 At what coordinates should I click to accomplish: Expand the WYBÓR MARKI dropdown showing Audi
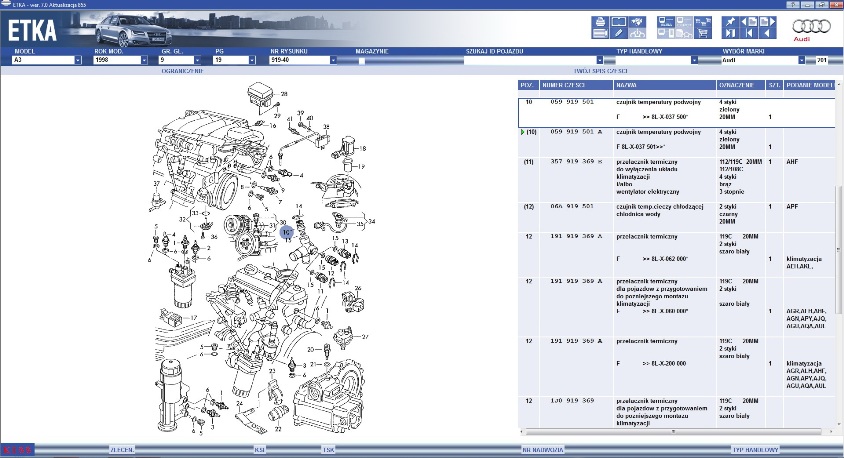coord(801,60)
